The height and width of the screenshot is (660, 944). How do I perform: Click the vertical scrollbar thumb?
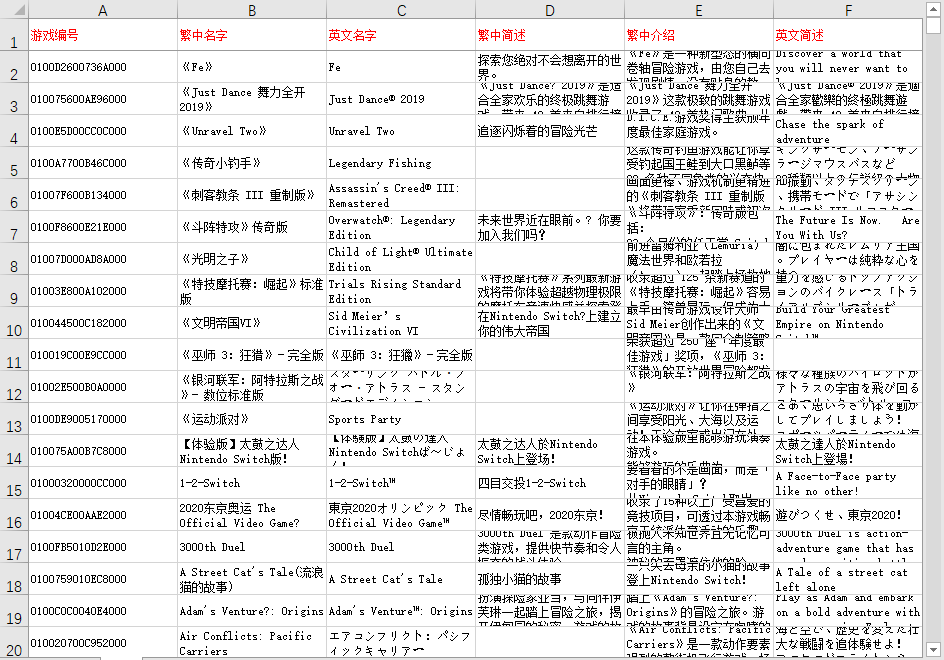tap(933, 25)
